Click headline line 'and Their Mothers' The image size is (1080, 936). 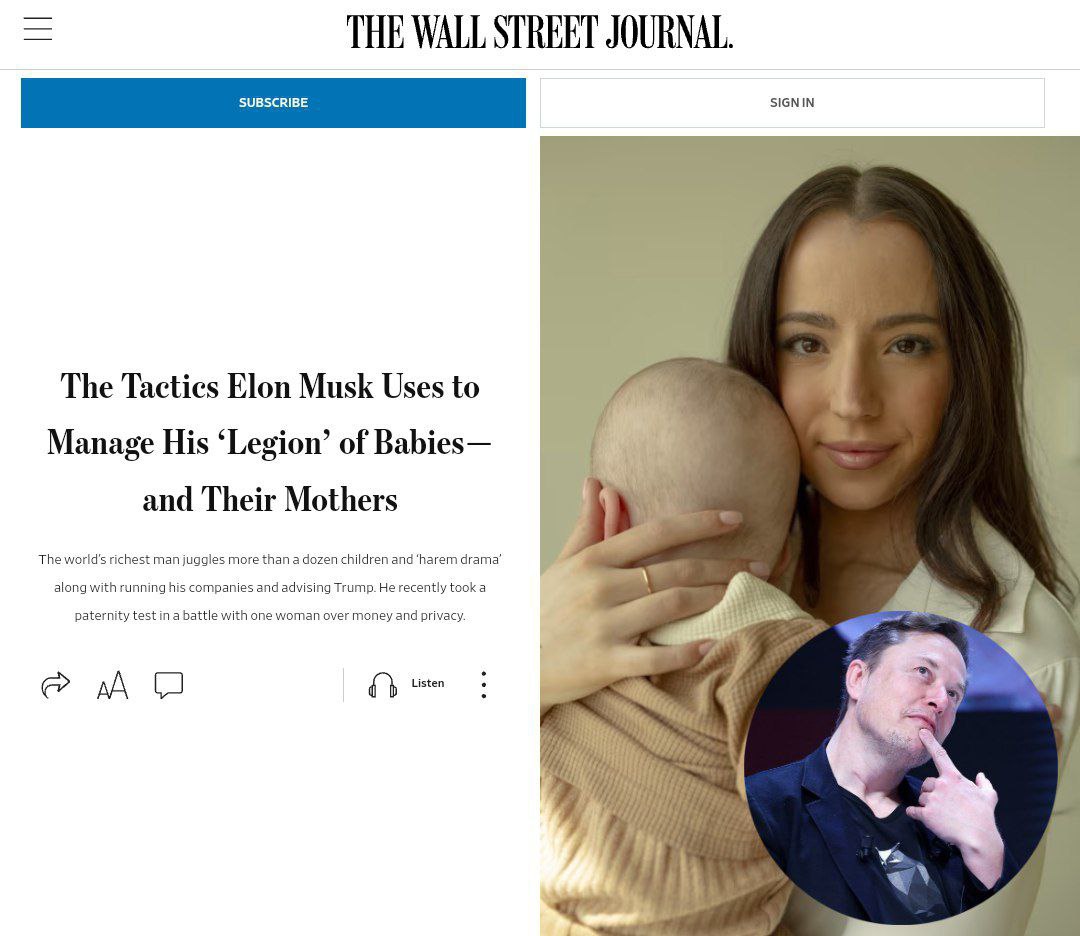pyautogui.click(x=270, y=499)
